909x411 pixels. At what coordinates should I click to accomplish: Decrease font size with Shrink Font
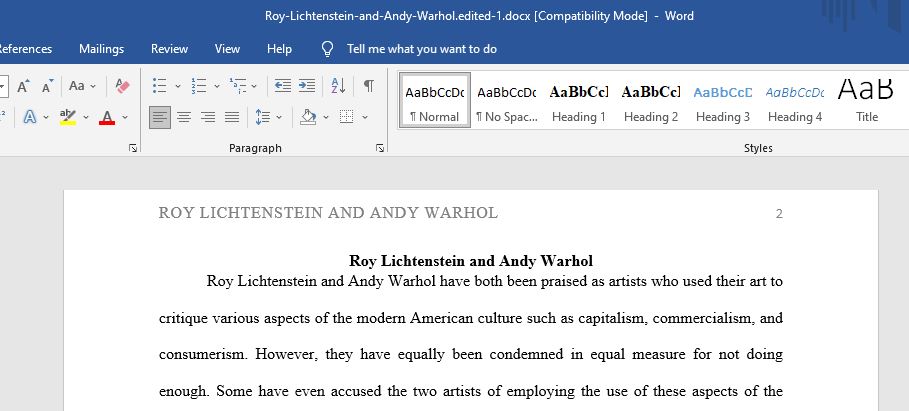[x=48, y=86]
